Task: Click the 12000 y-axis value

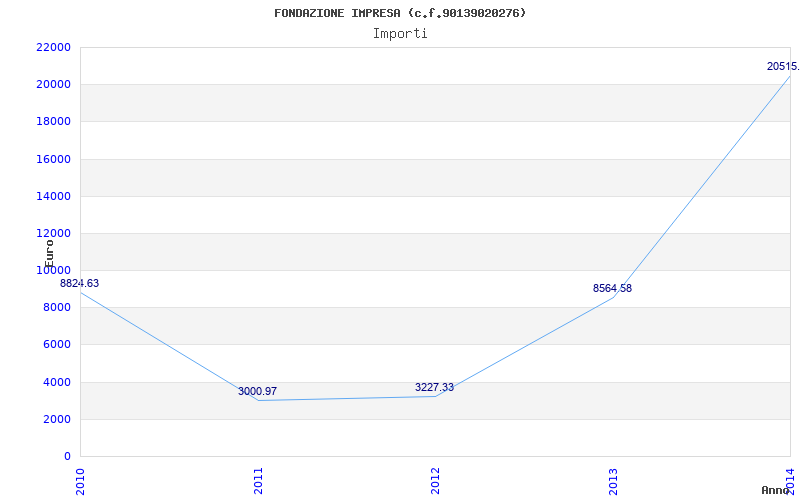Action: [x=53, y=233]
